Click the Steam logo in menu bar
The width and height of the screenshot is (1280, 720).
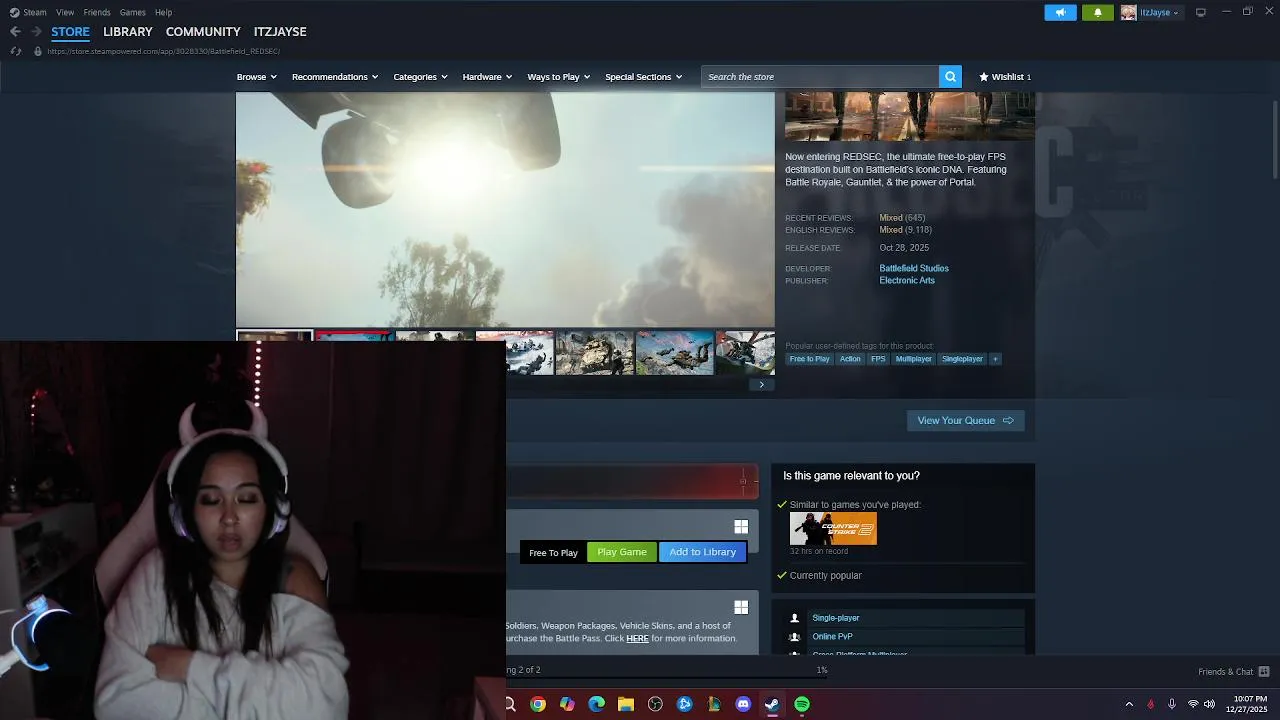[x=14, y=12]
